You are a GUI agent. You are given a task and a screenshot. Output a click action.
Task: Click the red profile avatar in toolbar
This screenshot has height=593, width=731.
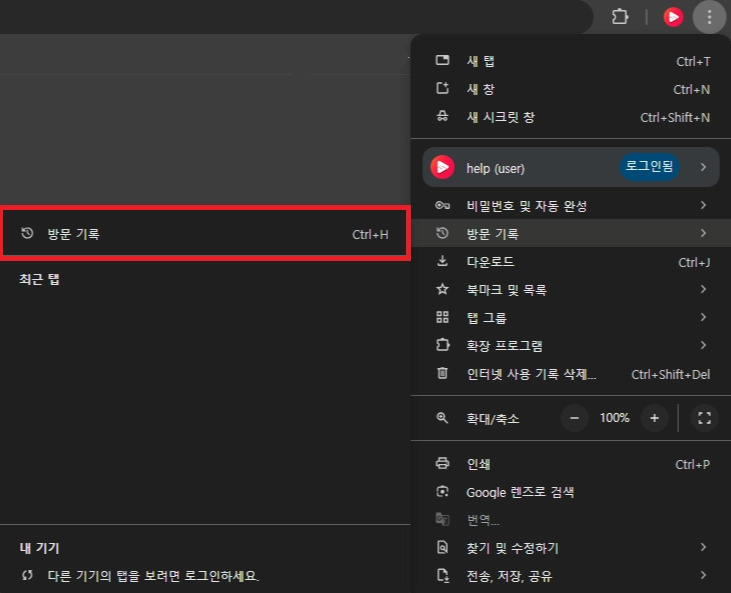673,17
